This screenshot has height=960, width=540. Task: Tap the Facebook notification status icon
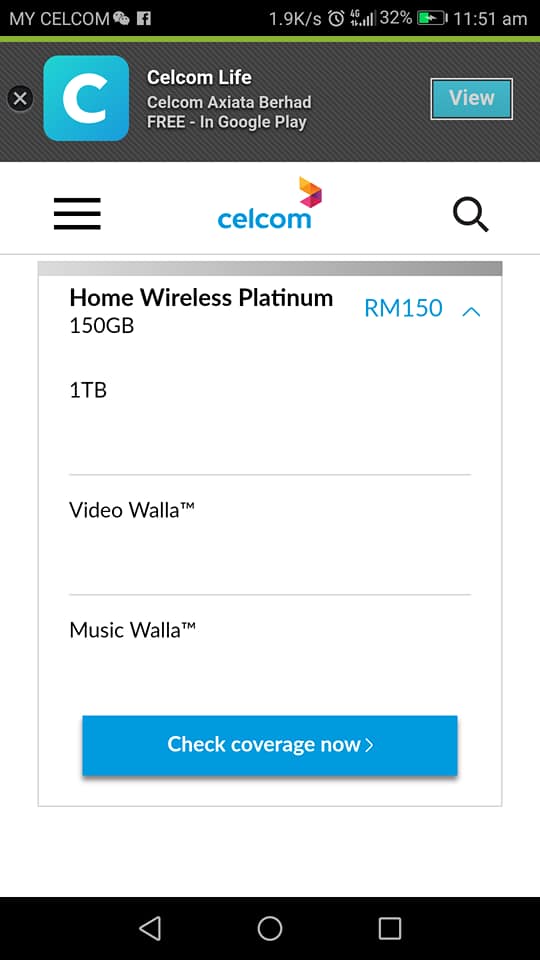point(144,19)
